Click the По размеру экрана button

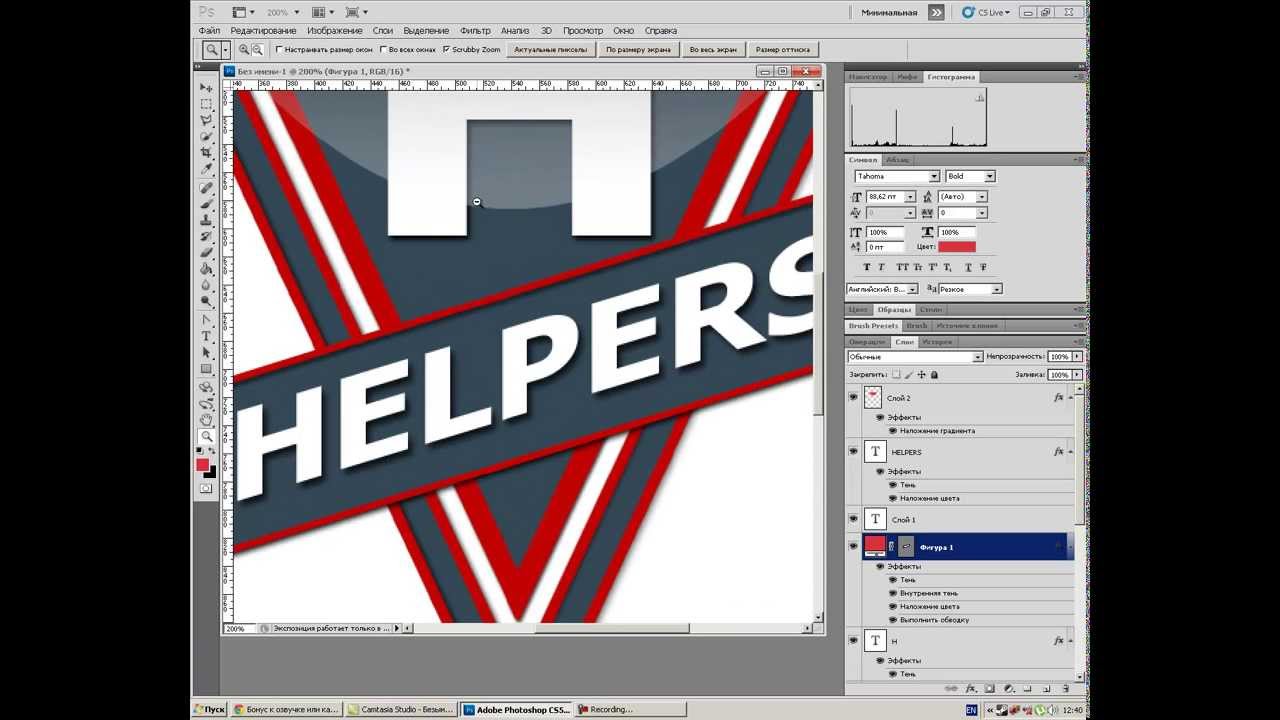(638, 49)
